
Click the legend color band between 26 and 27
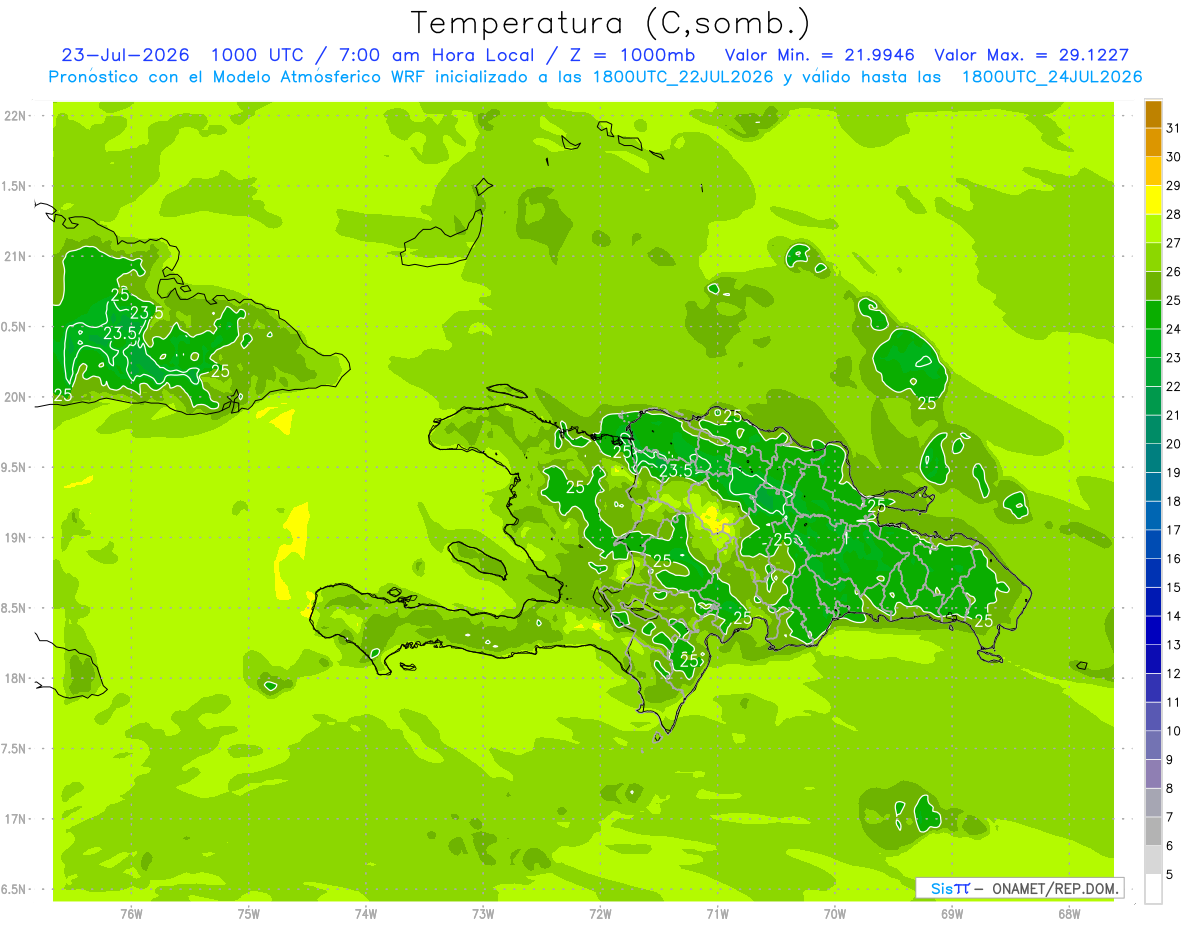tap(1153, 257)
